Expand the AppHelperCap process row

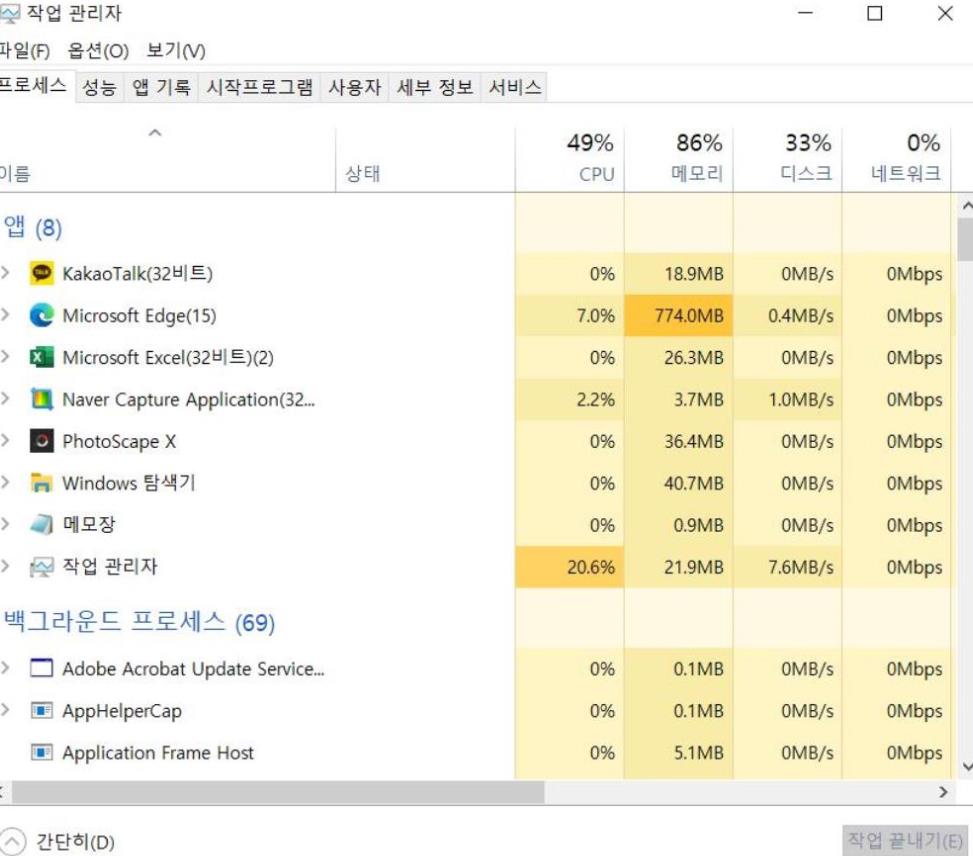coord(5,710)
